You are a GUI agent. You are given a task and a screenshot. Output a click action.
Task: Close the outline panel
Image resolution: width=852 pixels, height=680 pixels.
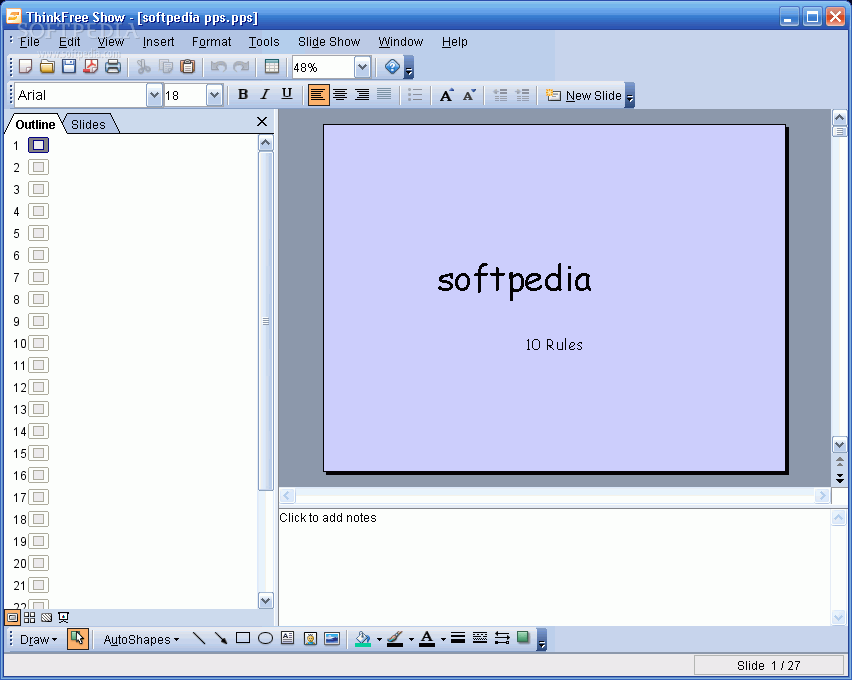(x=262, y=122)
